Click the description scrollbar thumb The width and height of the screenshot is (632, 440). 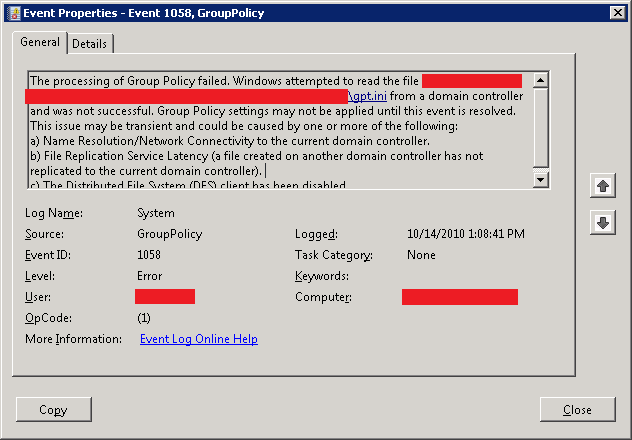[x=540, y=127]
